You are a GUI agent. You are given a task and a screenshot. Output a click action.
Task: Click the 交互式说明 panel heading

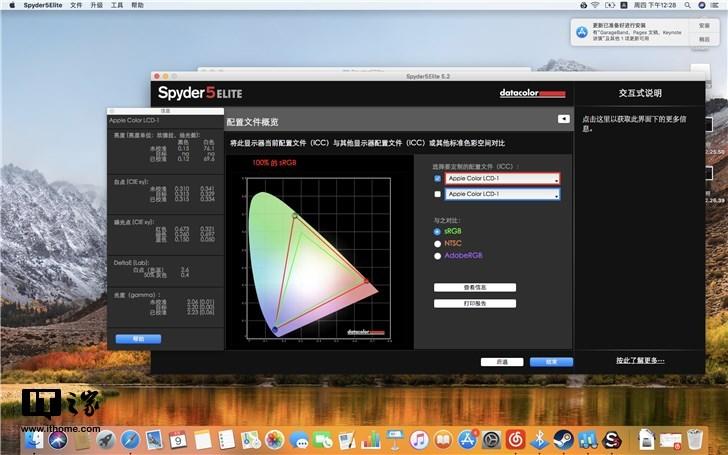pos(640,93)
